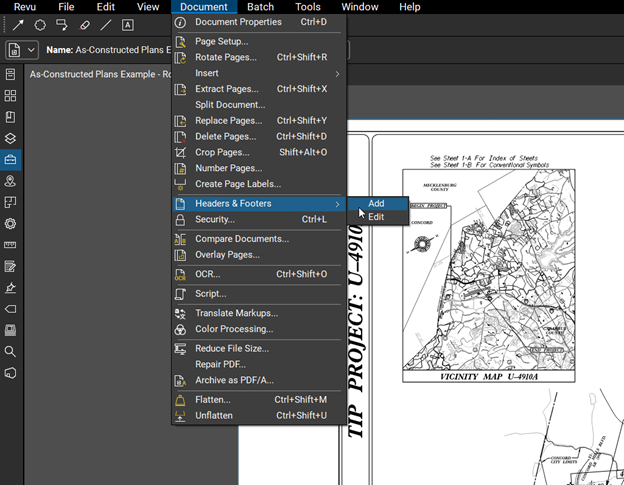Choose Color Processing...
This screenshot has width=624, height=485.
pyautogui.click(x=258, y=329)
